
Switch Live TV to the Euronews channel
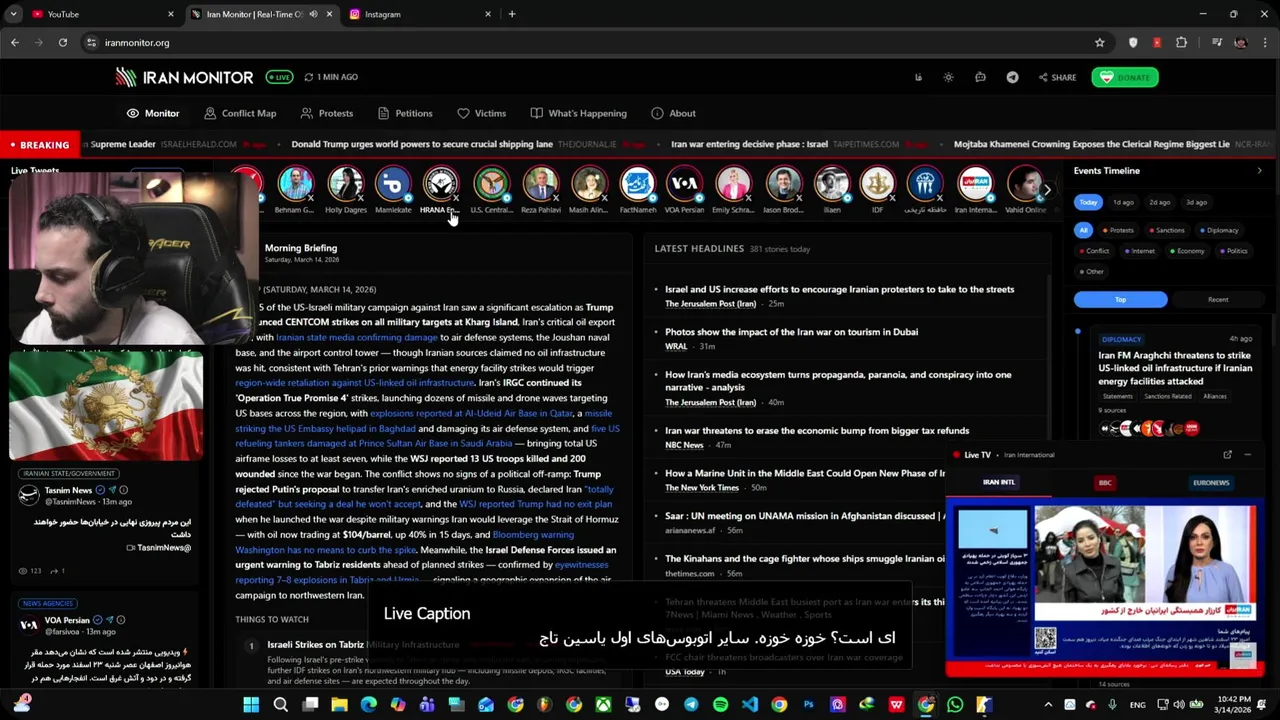[1210, 483]
